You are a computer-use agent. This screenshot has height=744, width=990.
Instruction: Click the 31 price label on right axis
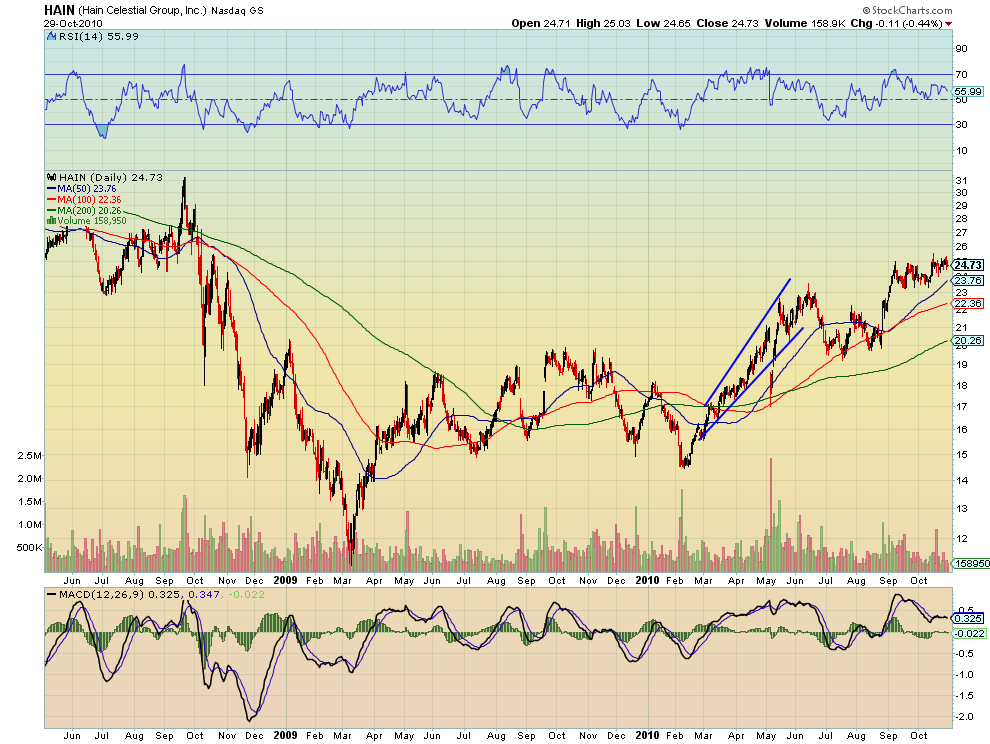pyautogui.click(x=961, y=181)
